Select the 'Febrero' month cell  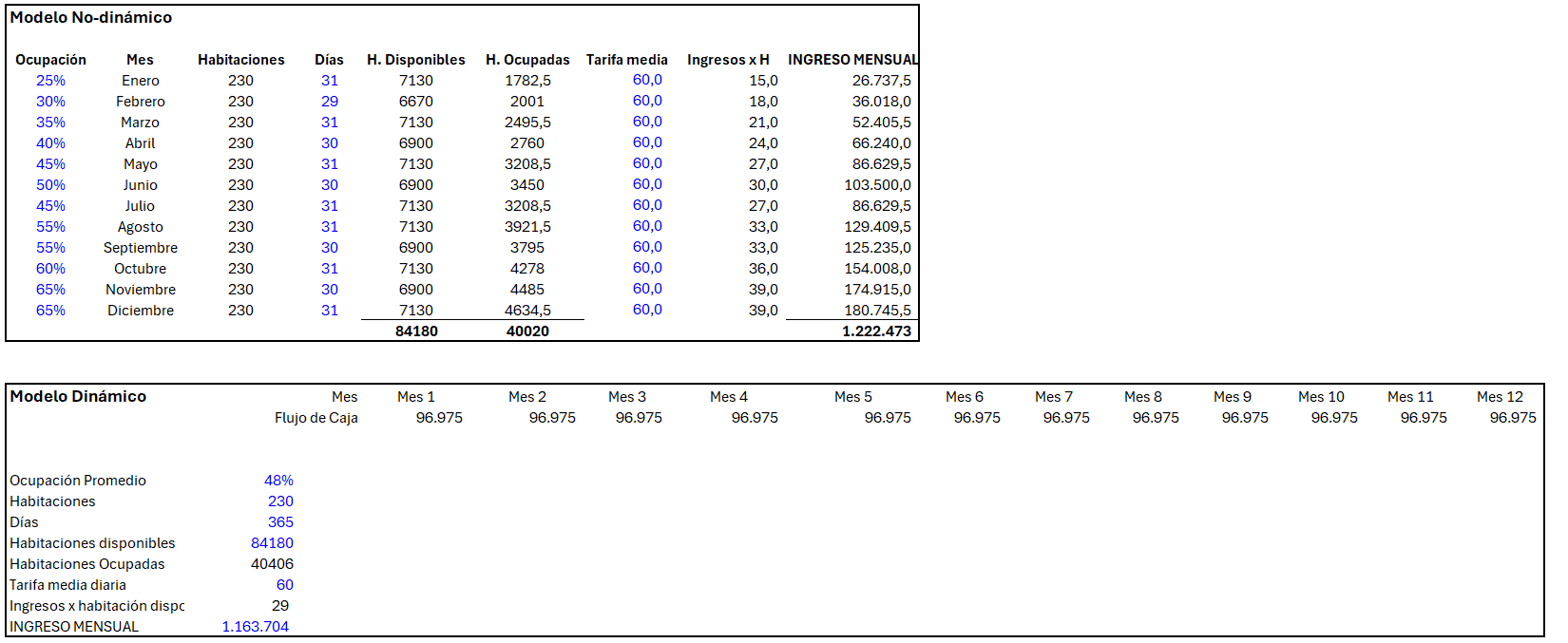point(141,102)
